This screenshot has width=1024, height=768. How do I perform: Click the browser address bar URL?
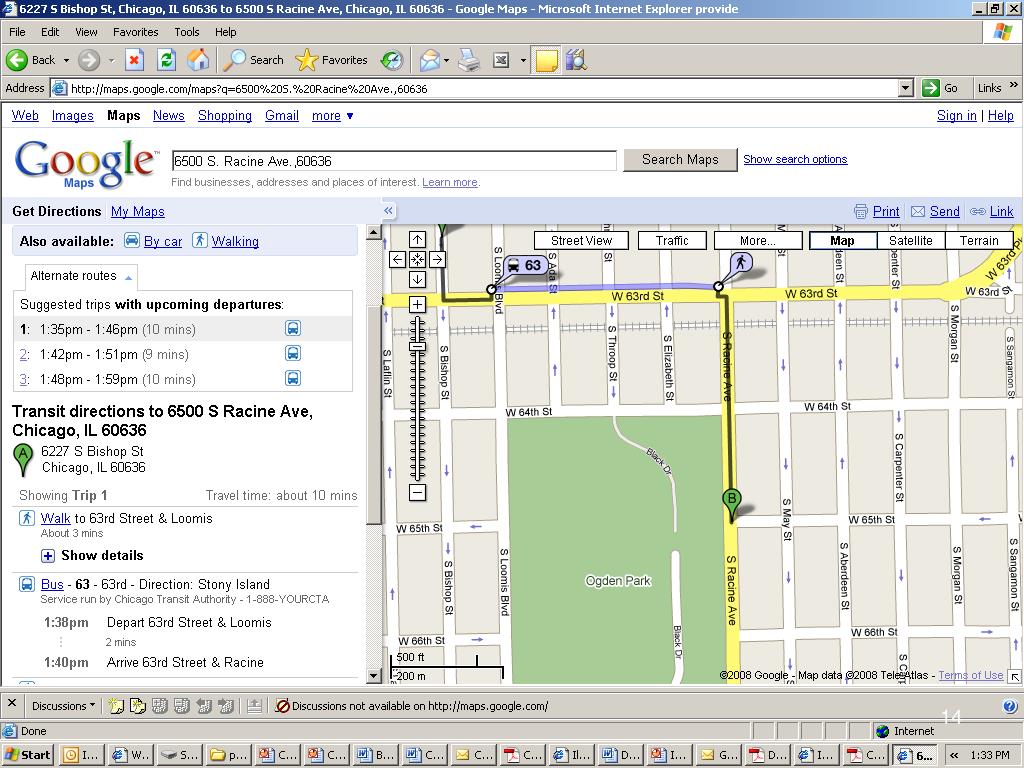[482, 88]
